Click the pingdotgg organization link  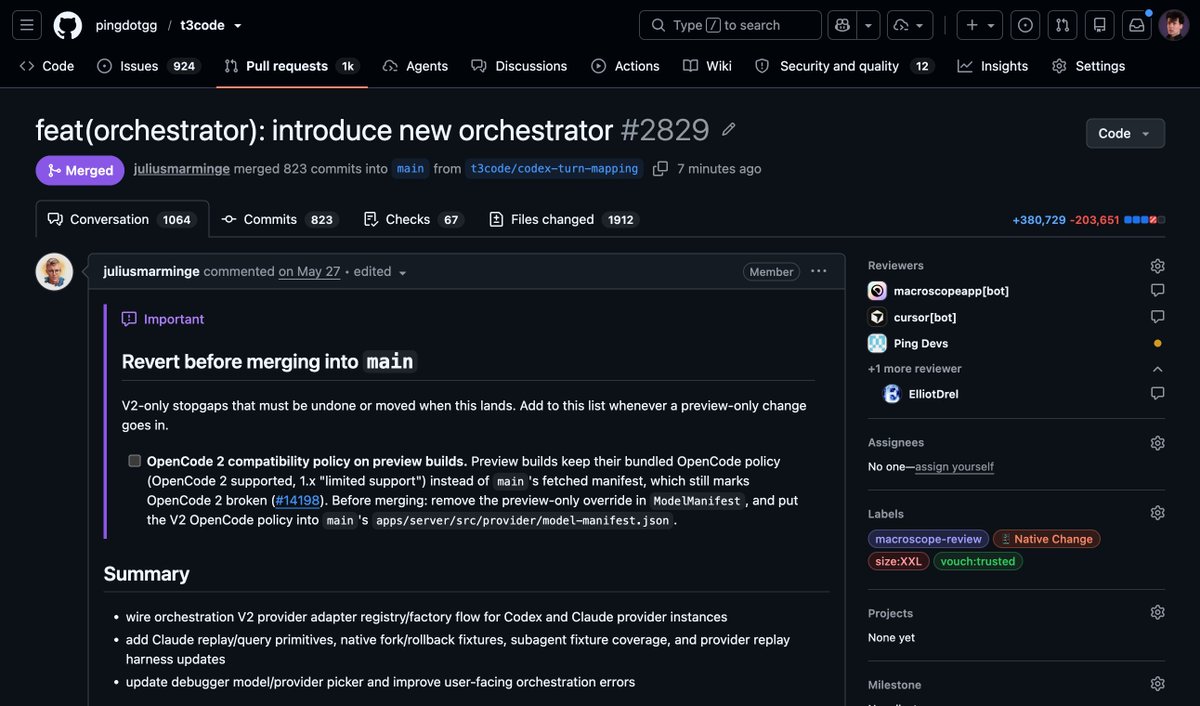coord(125,25)
